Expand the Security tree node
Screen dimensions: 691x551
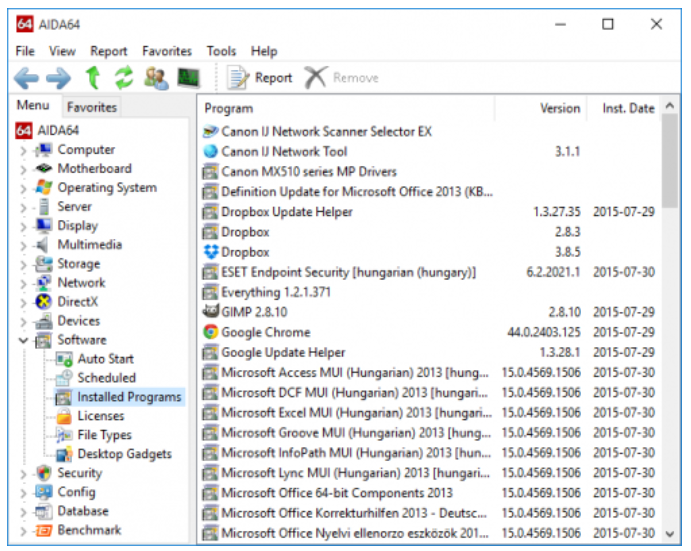pyautogui.click(x=23, y=474)
